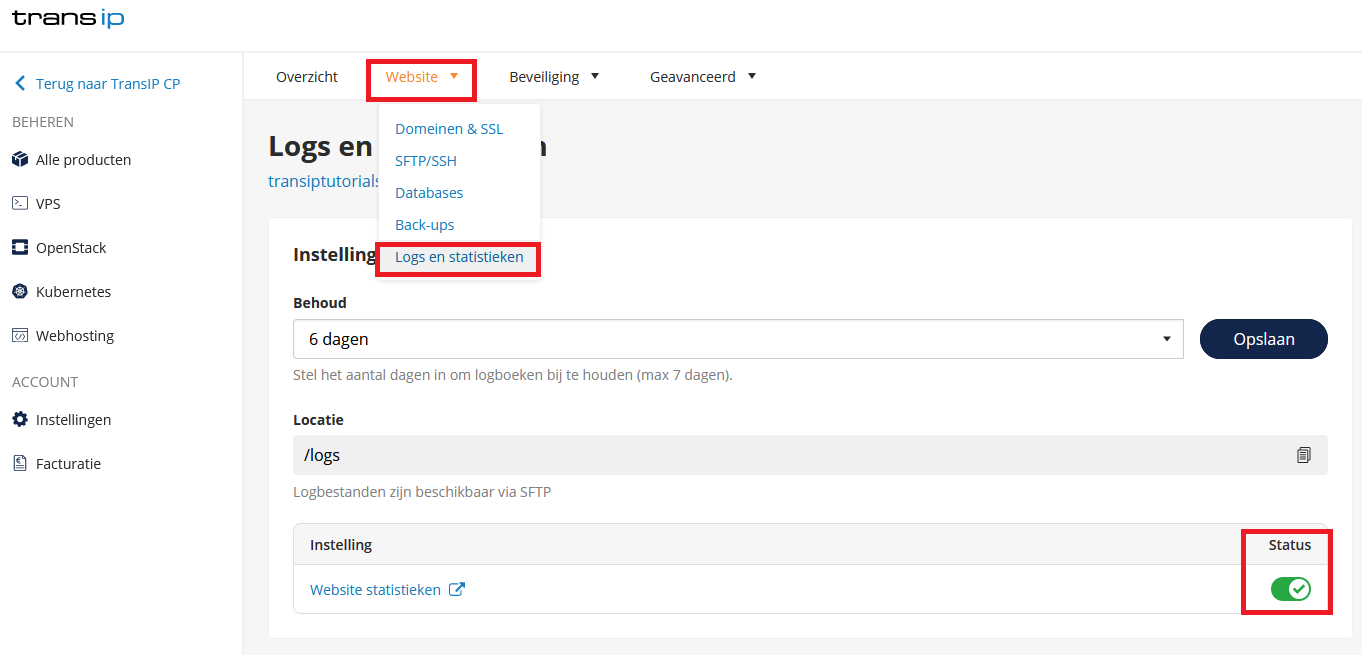
Task: Click the /logs location field
Action: tap(810, 455)
